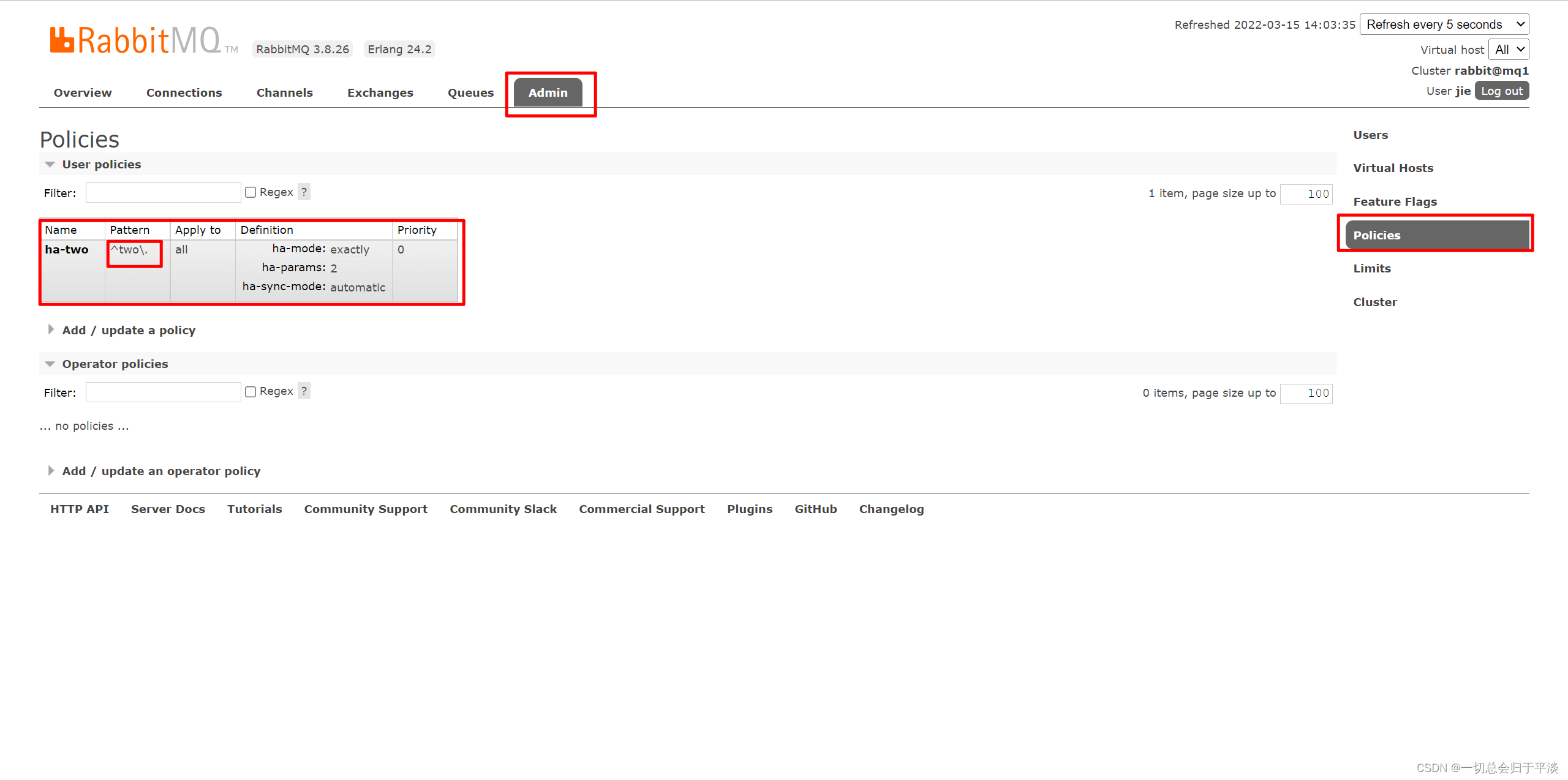Click the Log out button
The height and width of the screenshot is (780, 1568).
point(1501,91)
